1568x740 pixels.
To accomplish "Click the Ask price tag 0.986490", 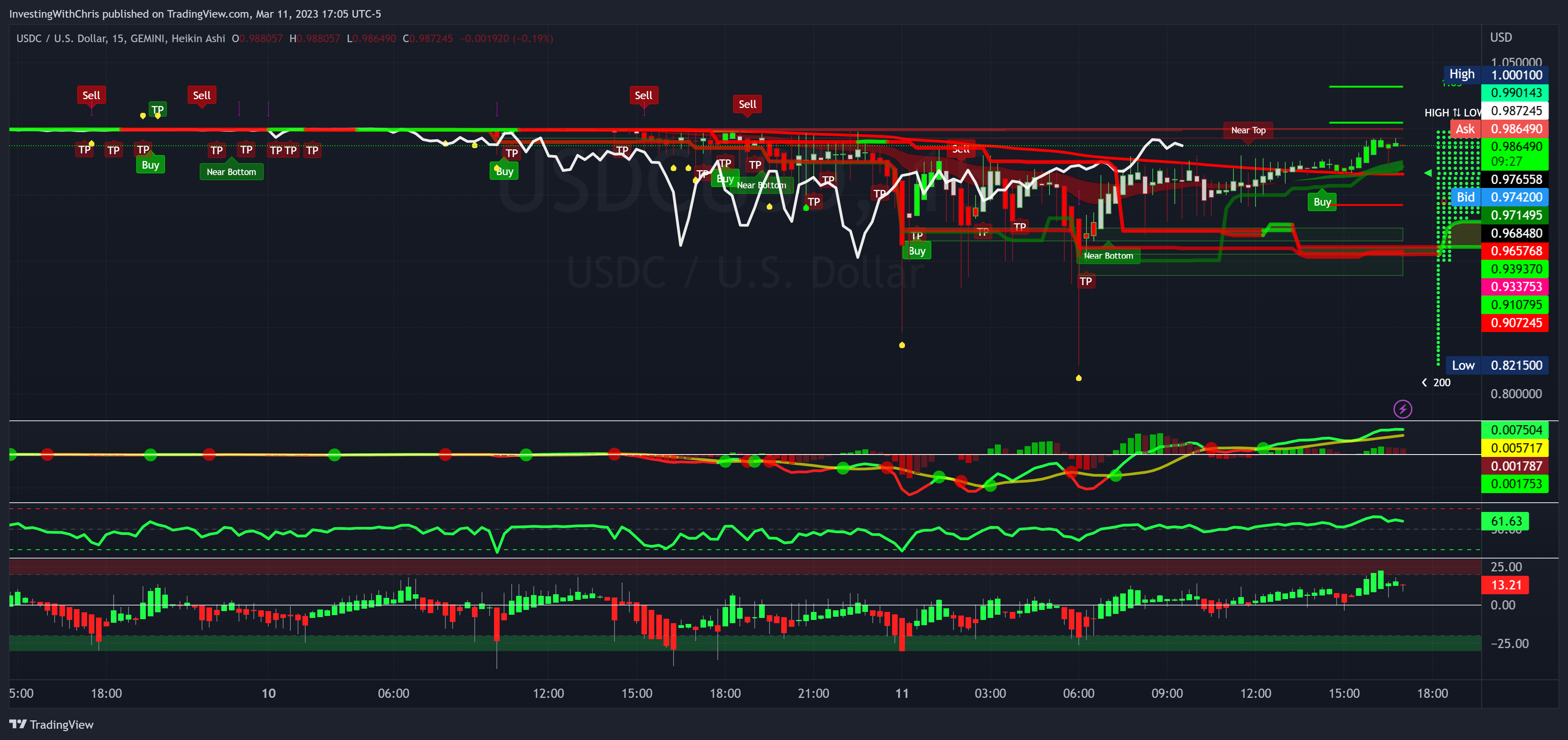I will pos(1499,129).
